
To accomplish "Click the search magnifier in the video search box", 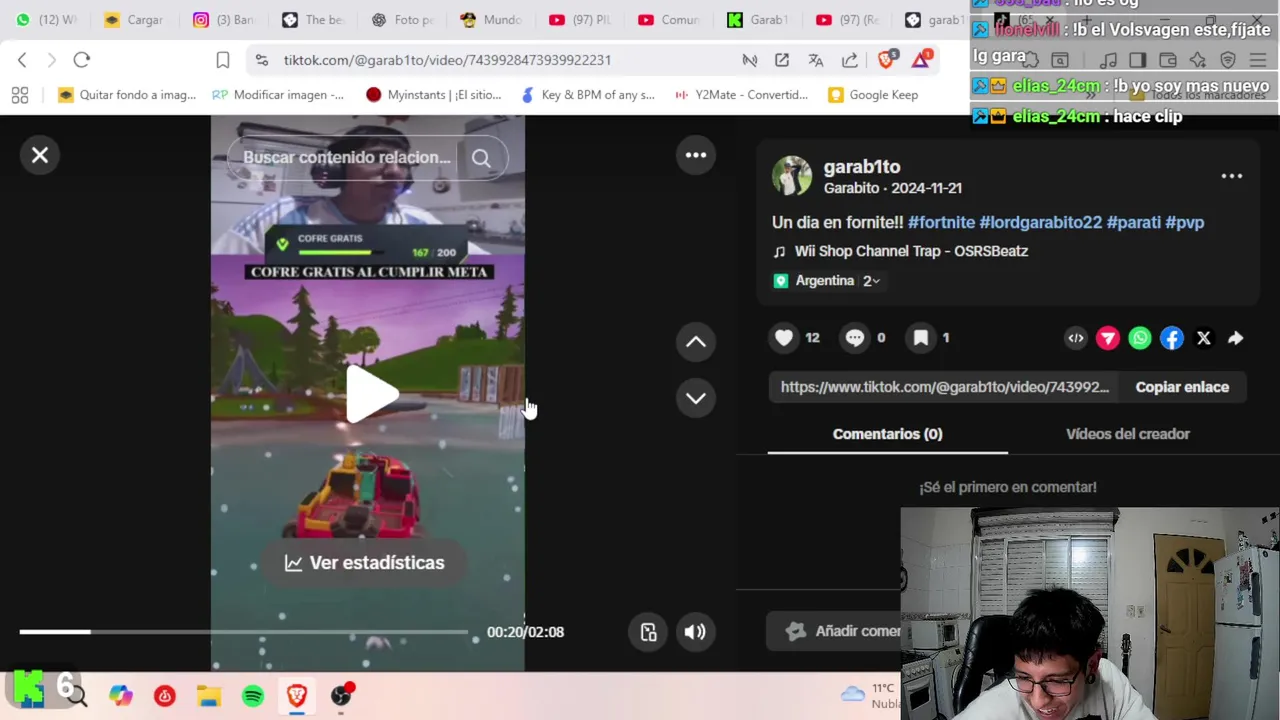I will click(x=481, y=158).
